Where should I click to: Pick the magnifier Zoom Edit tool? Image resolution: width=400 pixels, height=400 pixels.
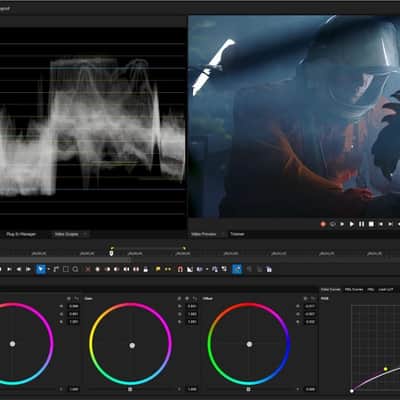point(75,269)
